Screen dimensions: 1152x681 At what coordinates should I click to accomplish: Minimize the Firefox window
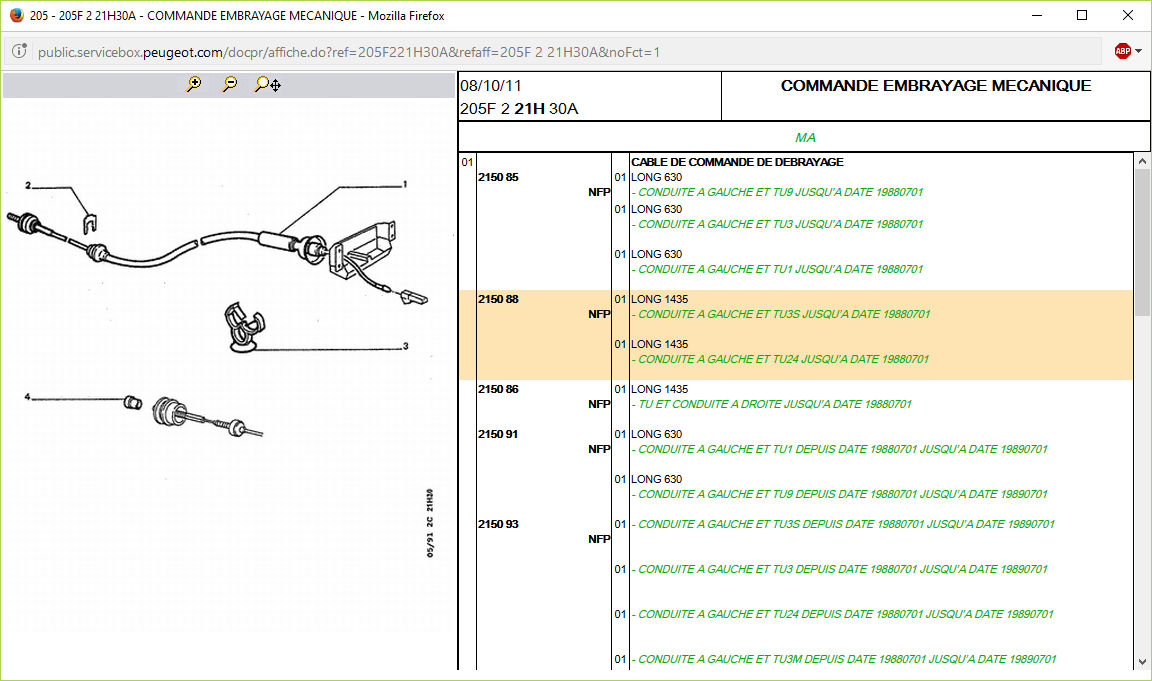tap(1037, 15)
